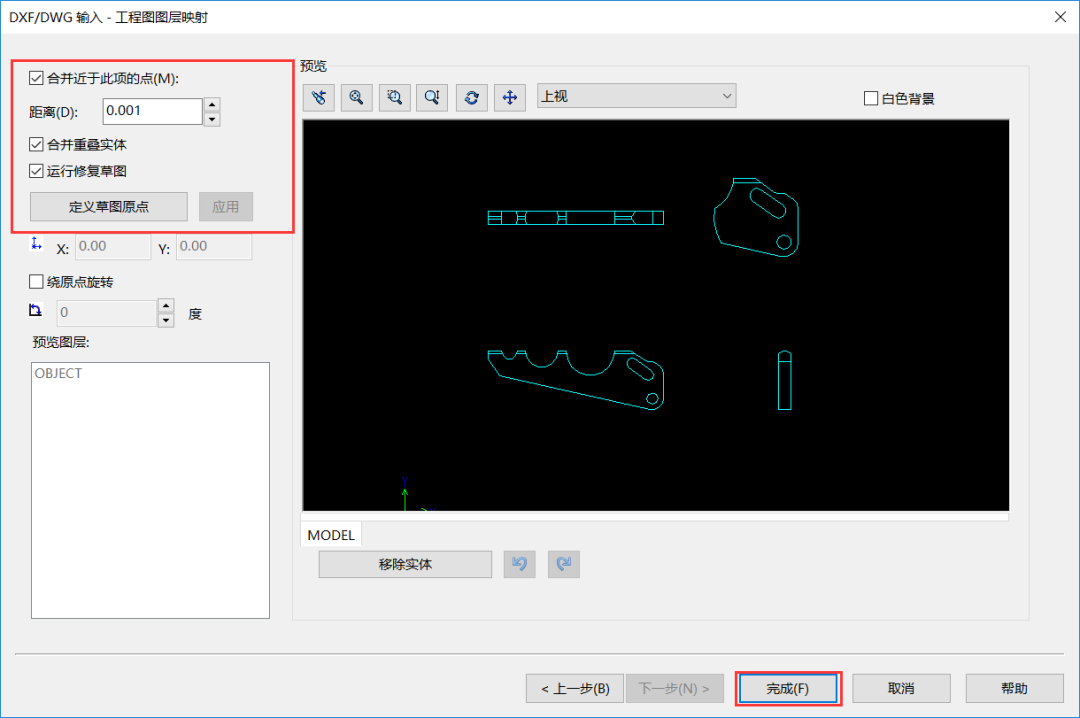
Task: Click finish 完成(F) button
Action: point(788,688)
